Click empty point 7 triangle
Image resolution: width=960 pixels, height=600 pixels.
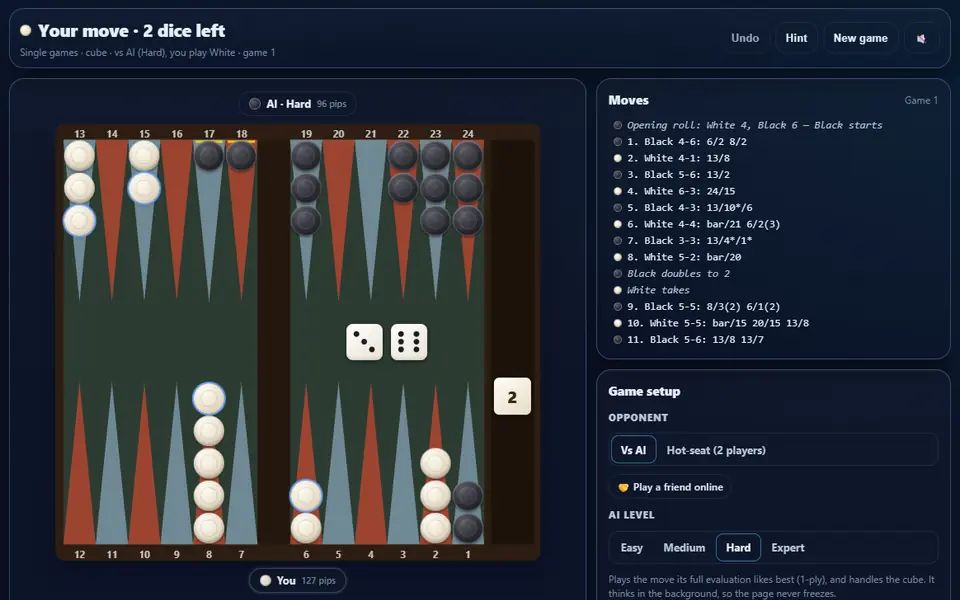pos(241,464)
